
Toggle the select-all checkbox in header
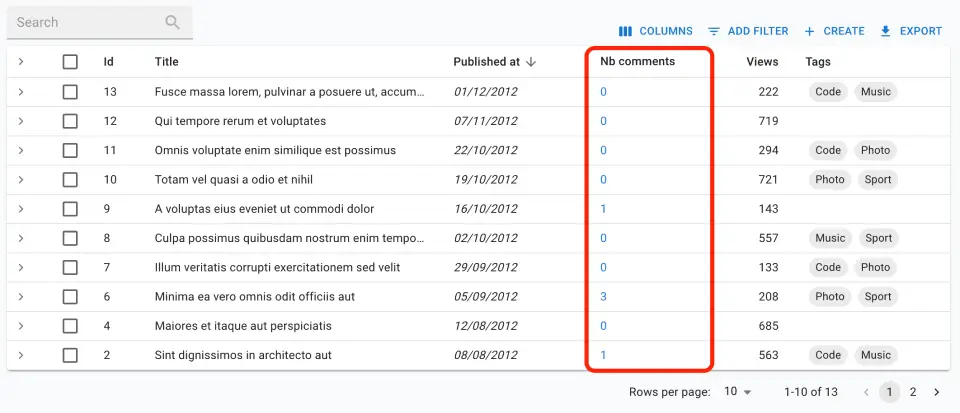(70, 62)
